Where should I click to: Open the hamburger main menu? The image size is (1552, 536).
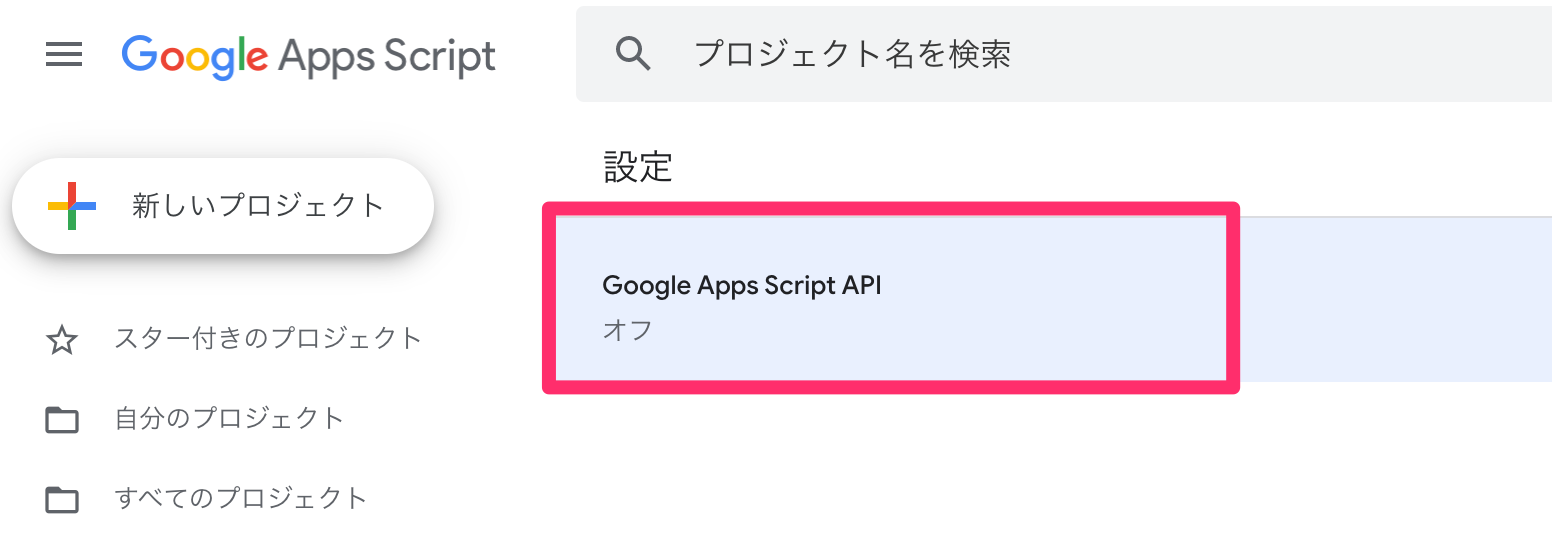pyautogui.click(x=64, y=54)
